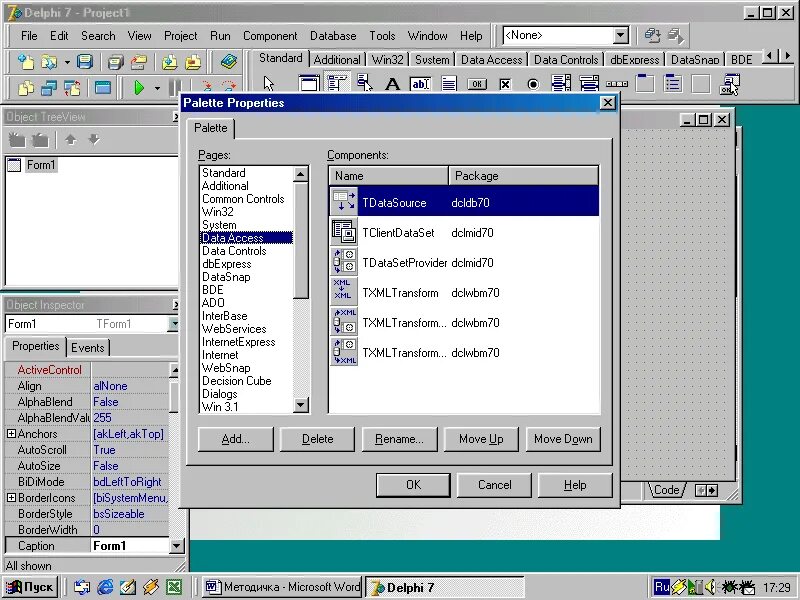Click the Open Project toolbar icon
Image resolution: width=800 pixels, height=600 pixels.
(139, 62)
